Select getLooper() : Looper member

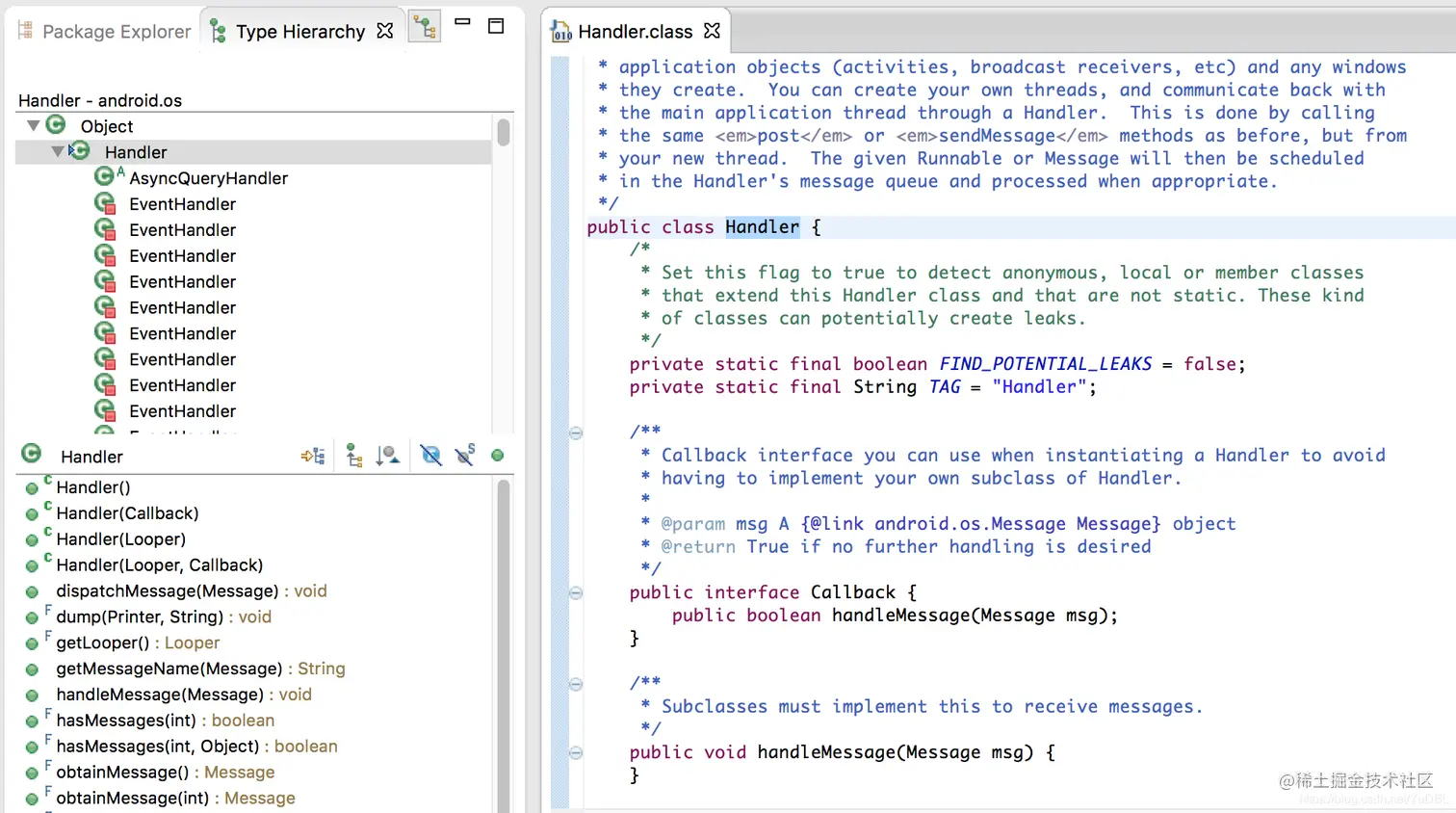pos(138,643)
